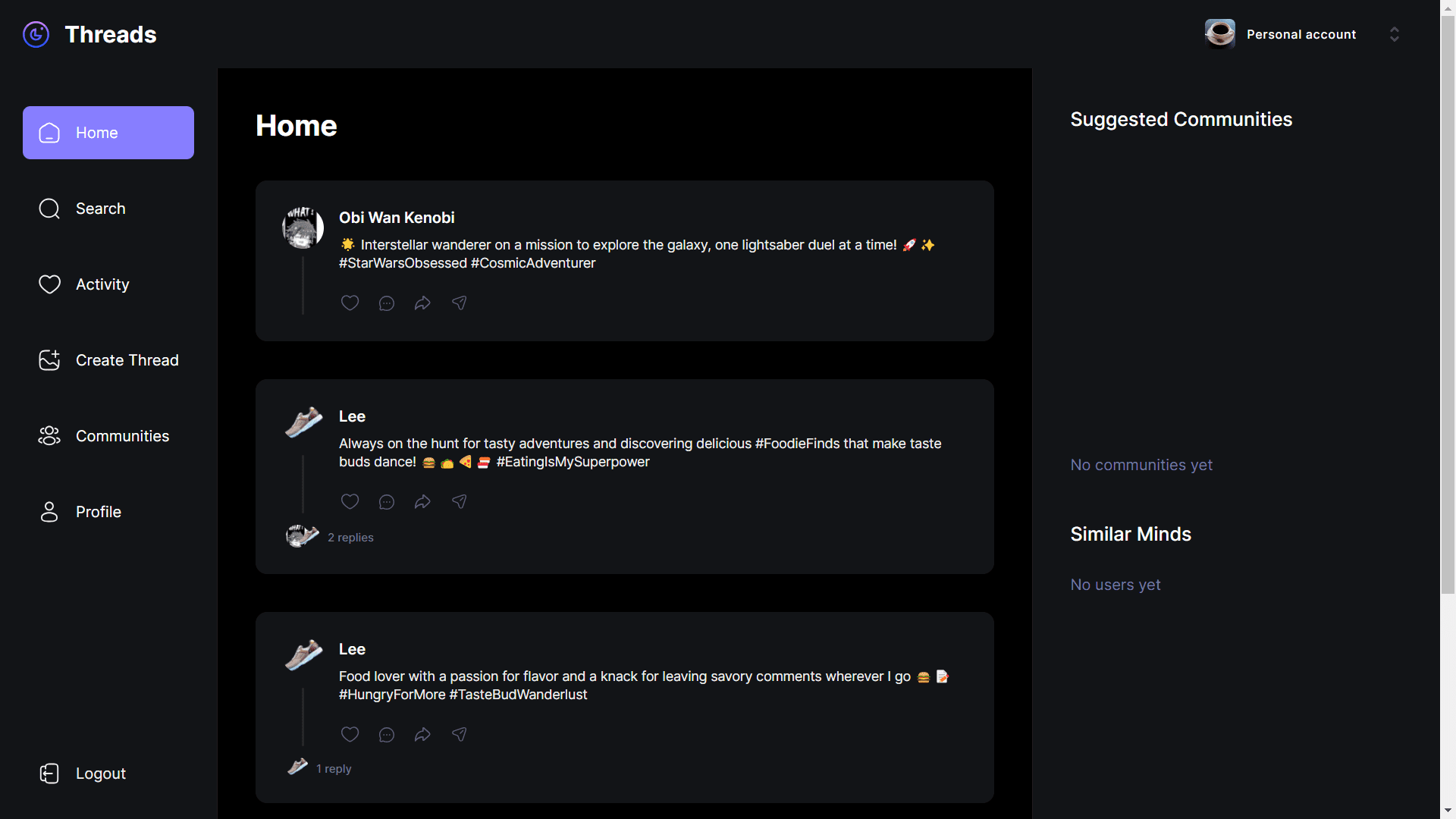Click the Profile person icon in sidebar
Image resolution: width=1456 pixels, height=819 pixels.
pyautogui.click(x=49, y=512)
